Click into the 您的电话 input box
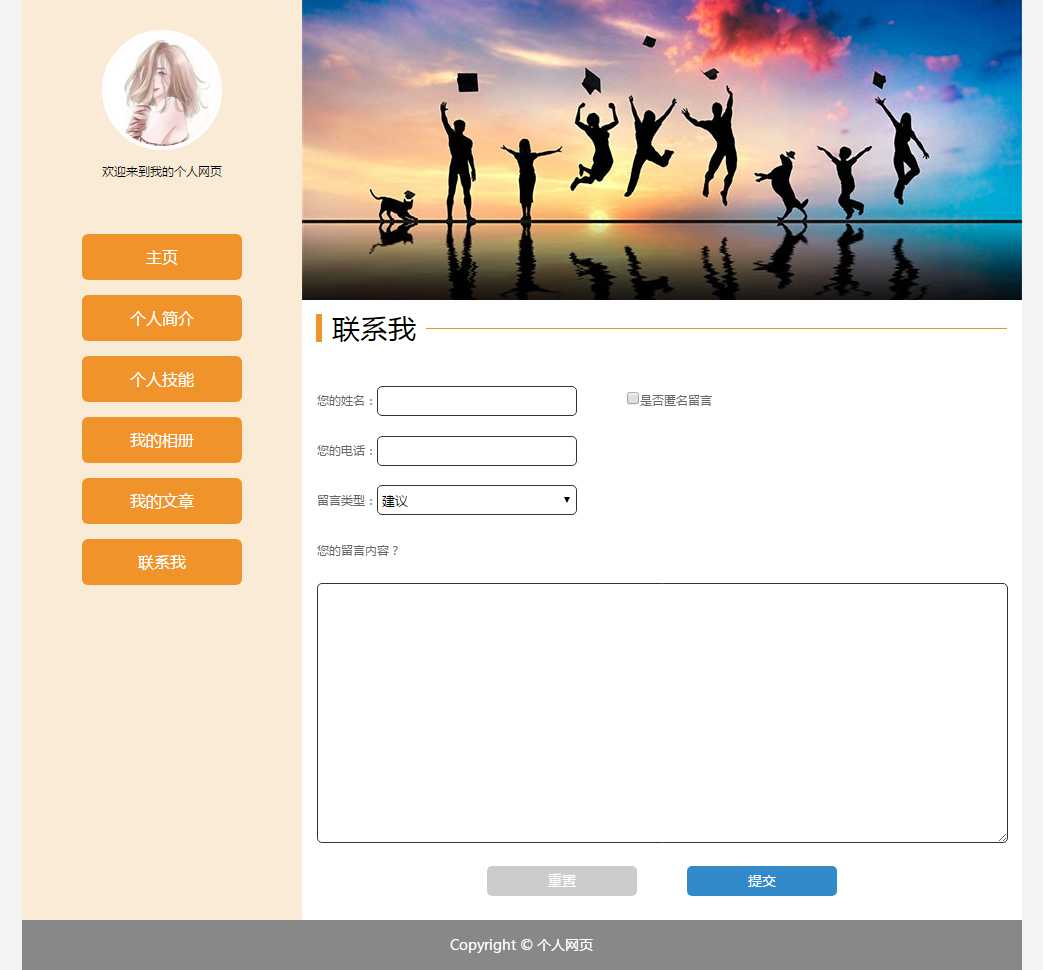The image size is (1043, 970). coord(476,451)
